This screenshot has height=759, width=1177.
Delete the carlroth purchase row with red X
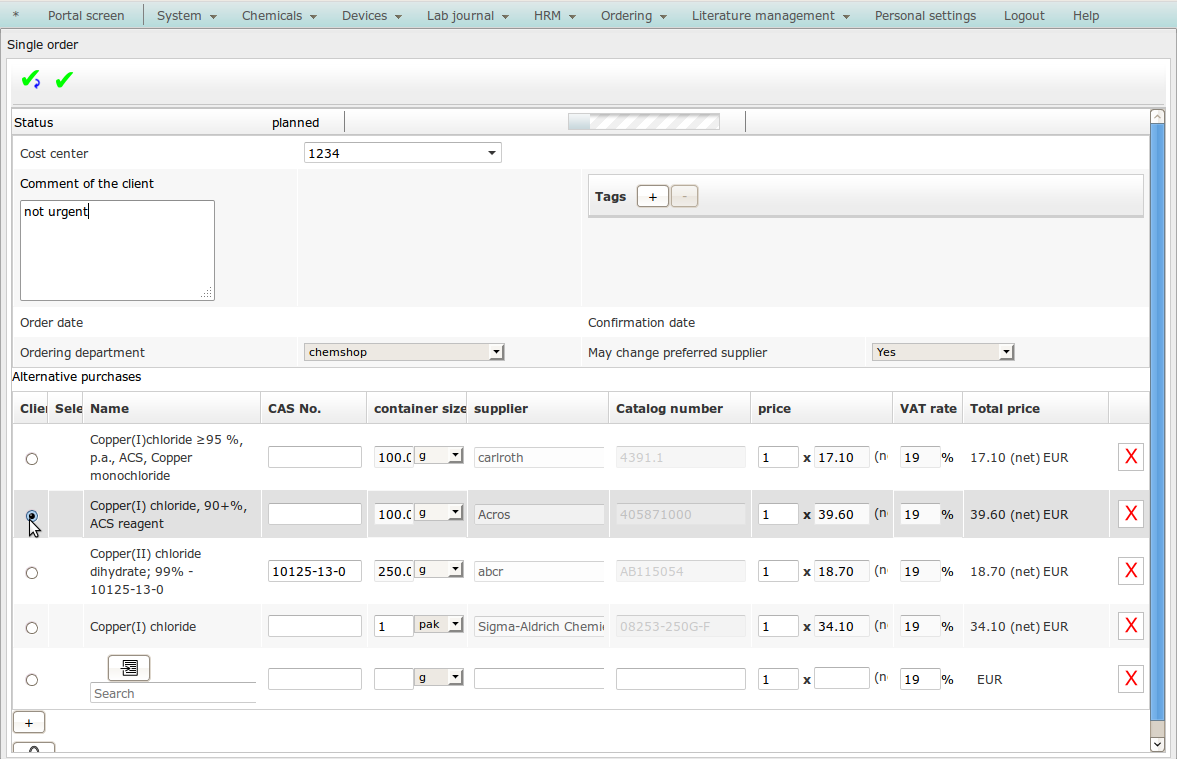click(x=1131, y=457)
